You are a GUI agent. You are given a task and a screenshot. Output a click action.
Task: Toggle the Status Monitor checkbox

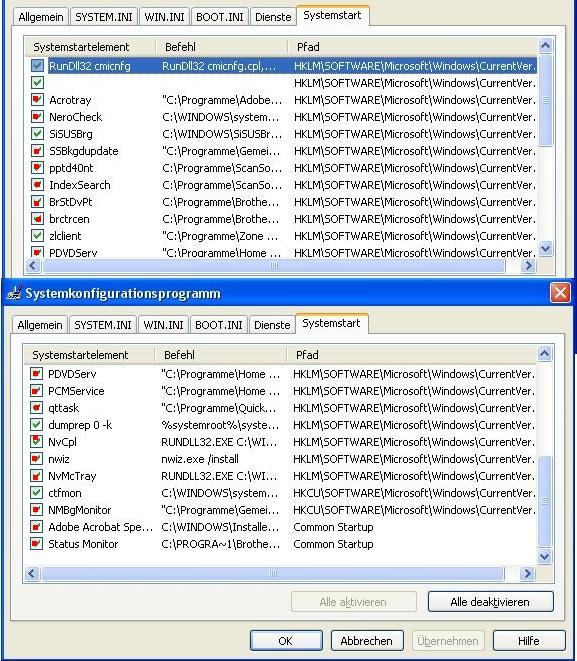36,544
